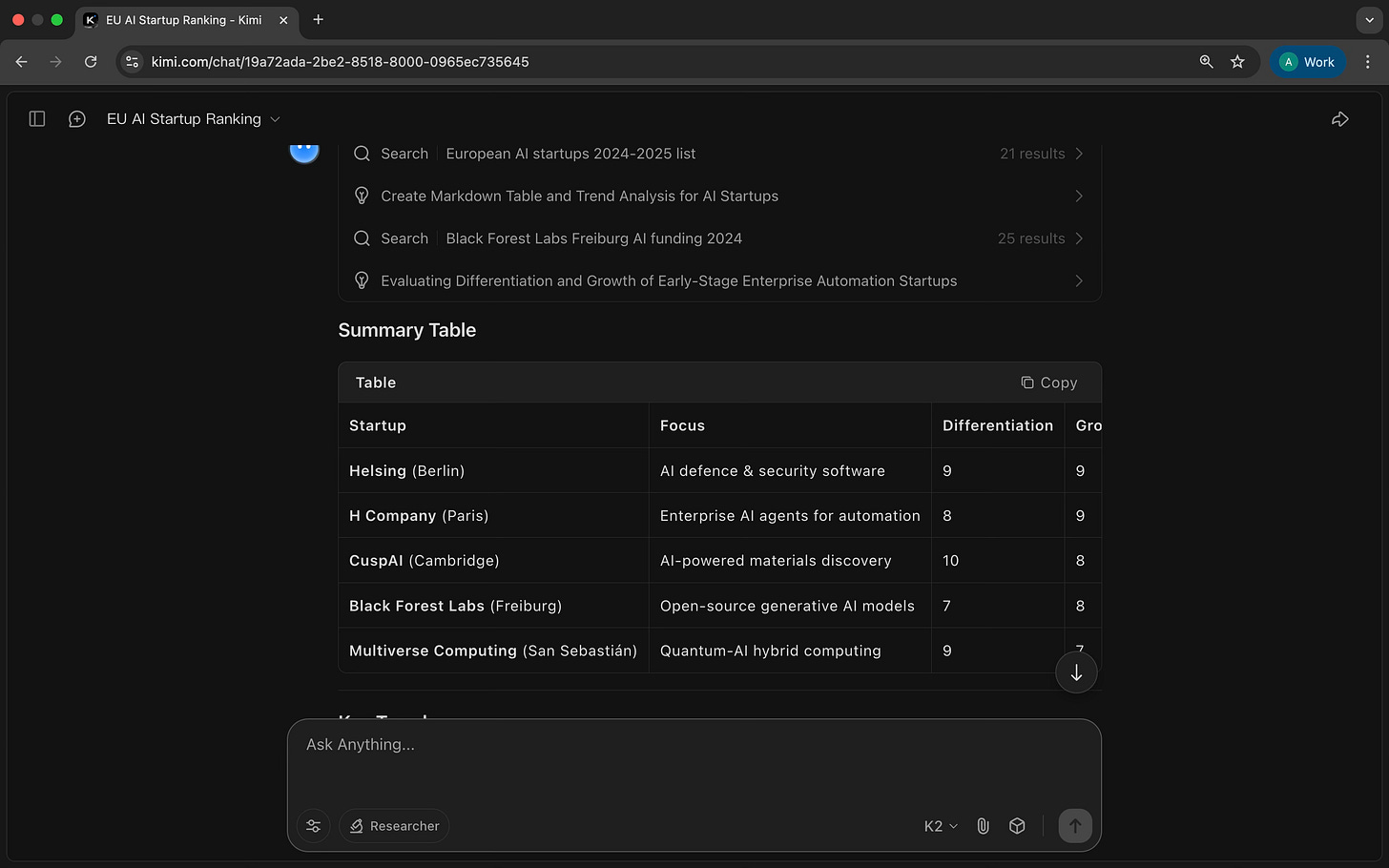This screenshot has height=868, width=1389.
Task: Open a new browser tab
Action: (318, 20)
